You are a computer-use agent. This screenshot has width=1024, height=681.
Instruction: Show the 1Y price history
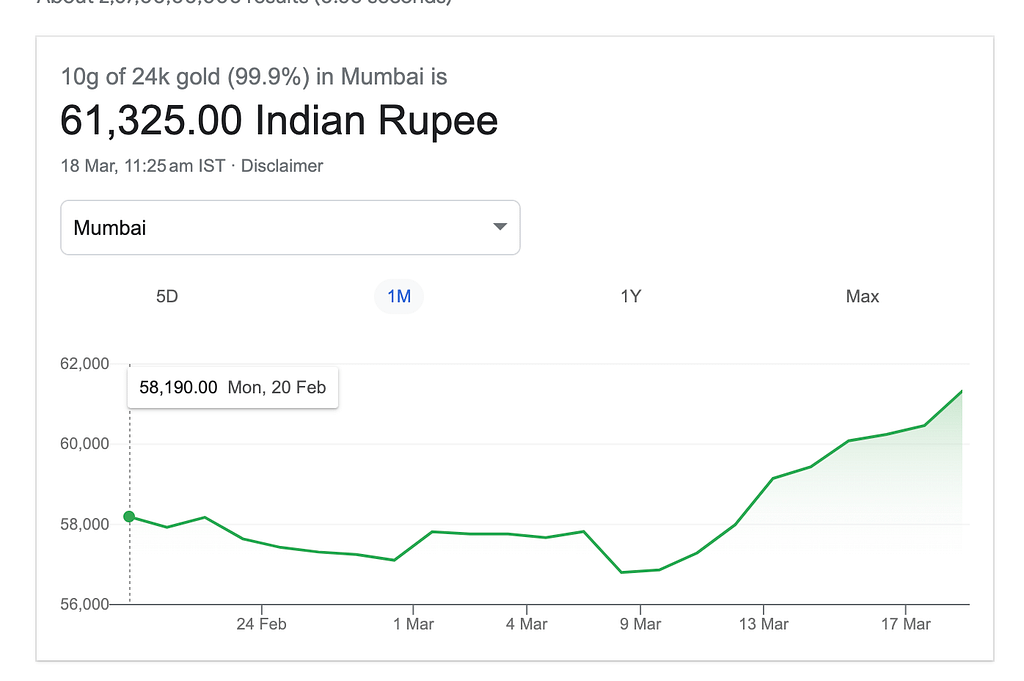630,296
